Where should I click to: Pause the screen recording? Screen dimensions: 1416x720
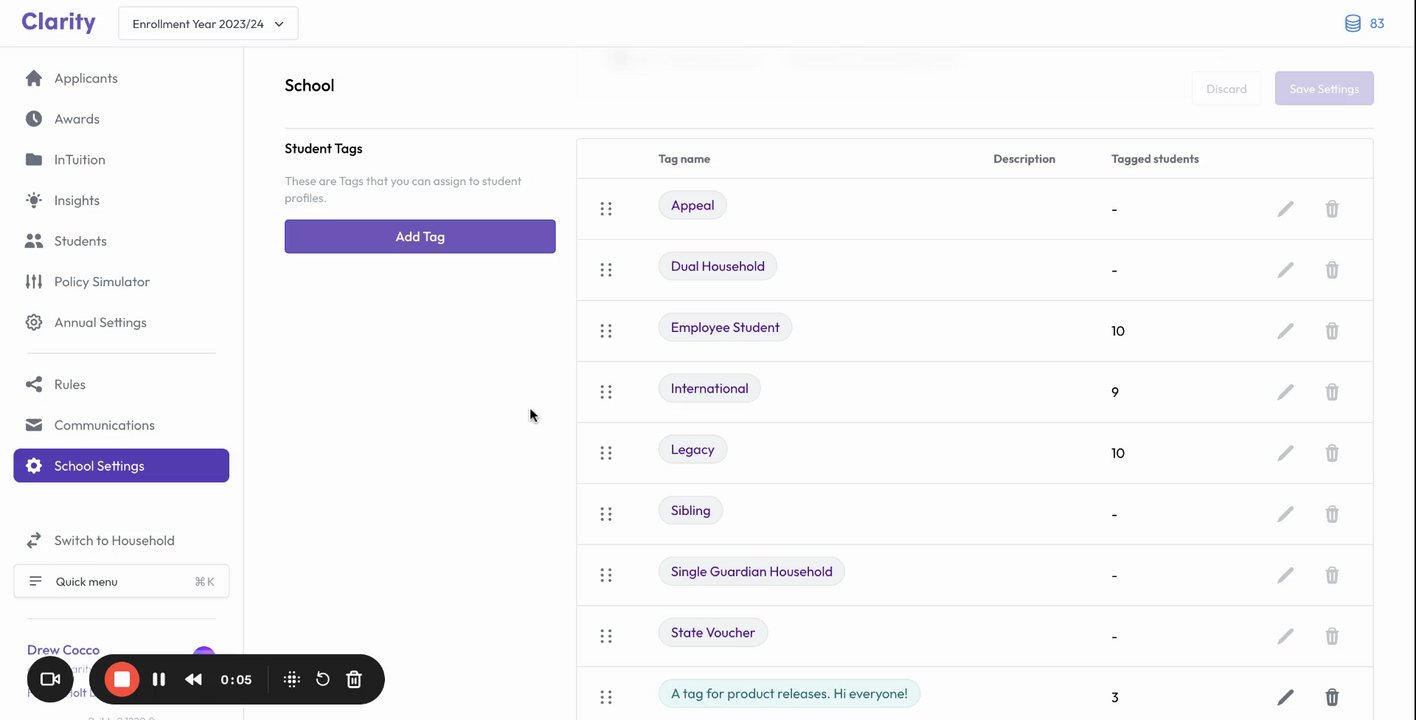159,680
